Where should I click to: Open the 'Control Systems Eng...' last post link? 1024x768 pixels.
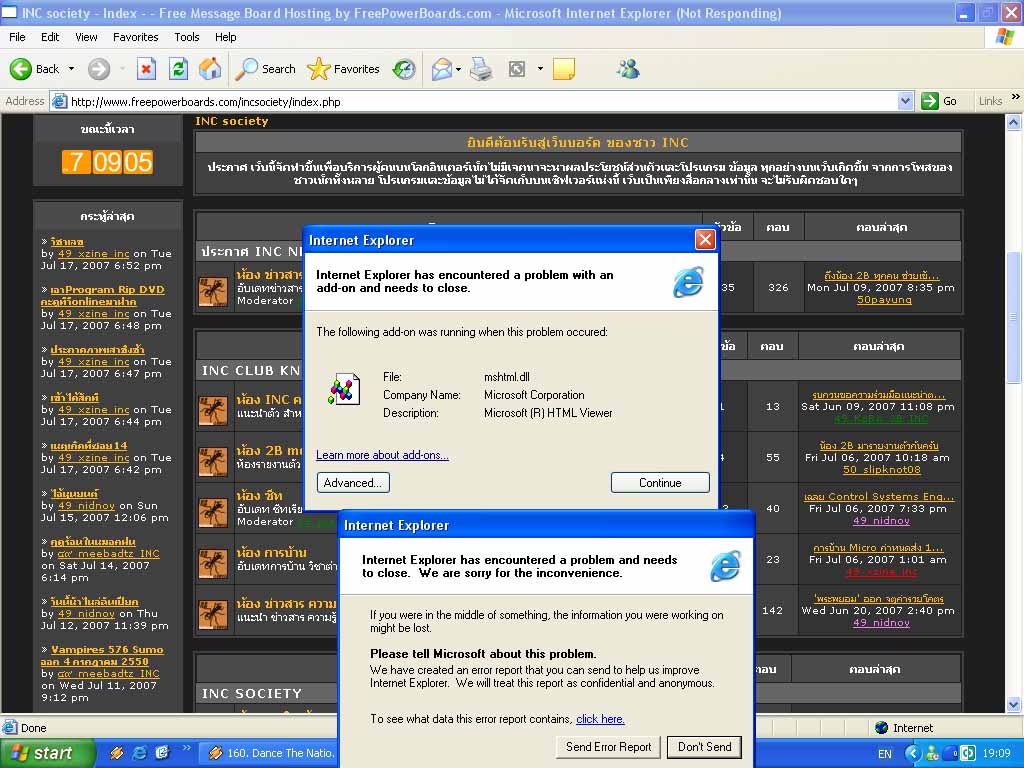[879, 497]
